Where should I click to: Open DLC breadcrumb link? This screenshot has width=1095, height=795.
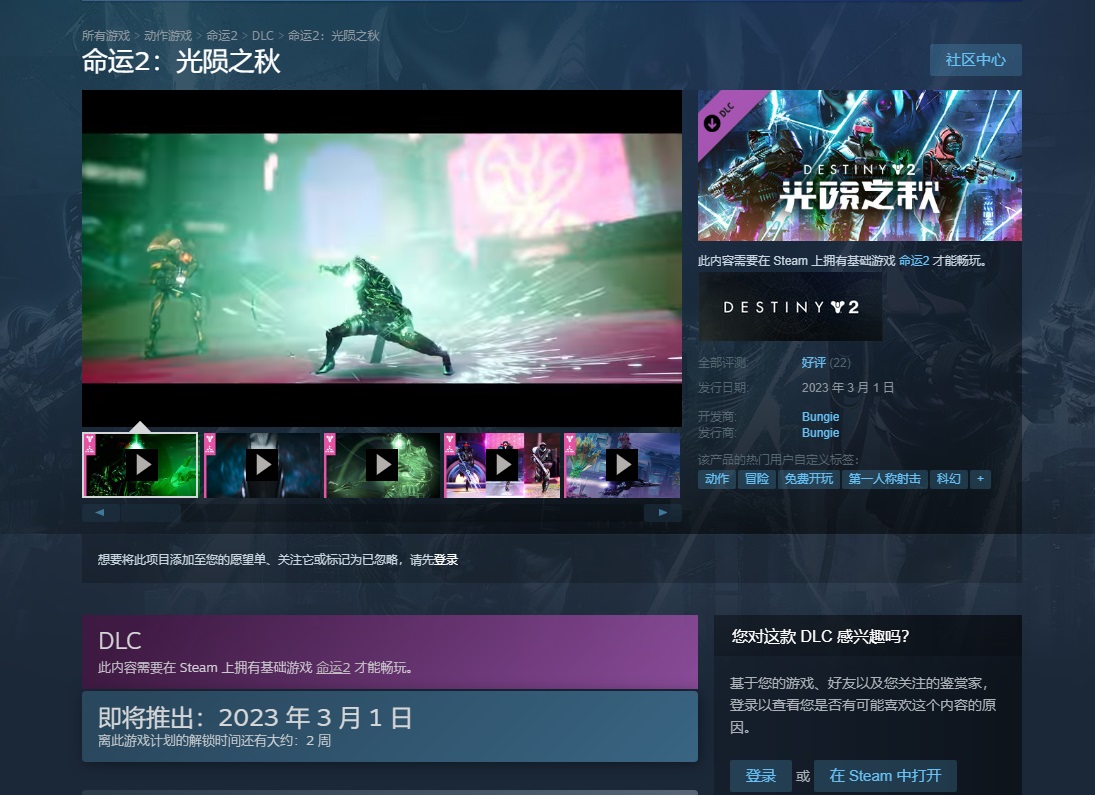[263, 36]
